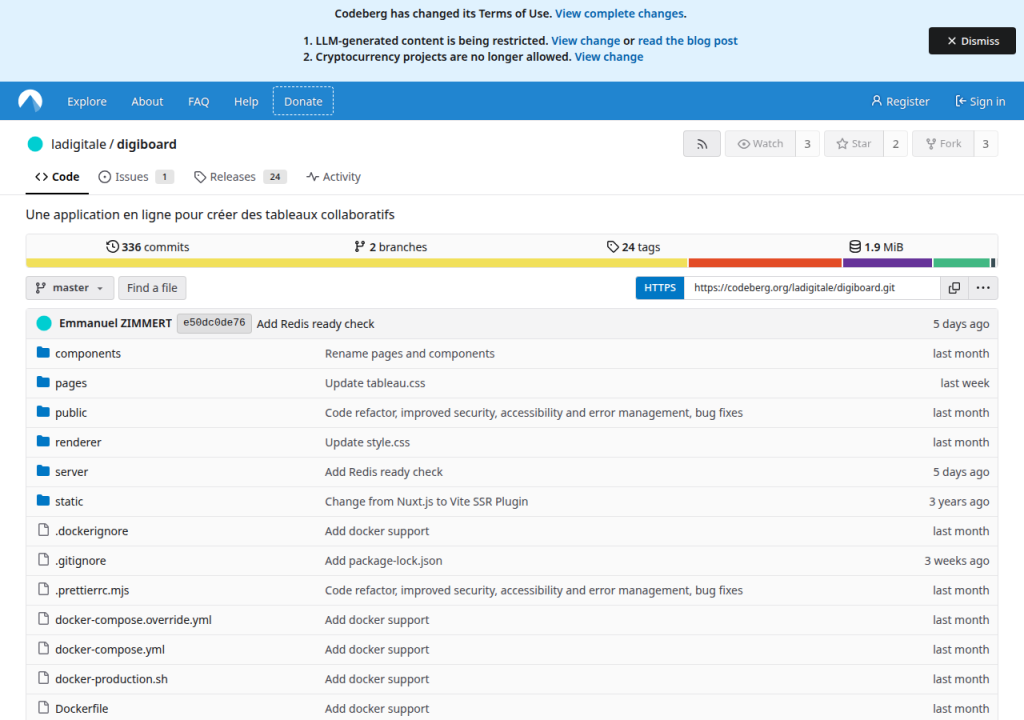1024x720 pixels.
Task: Click the RSS feed icon button
Action: tap(702, 144)
